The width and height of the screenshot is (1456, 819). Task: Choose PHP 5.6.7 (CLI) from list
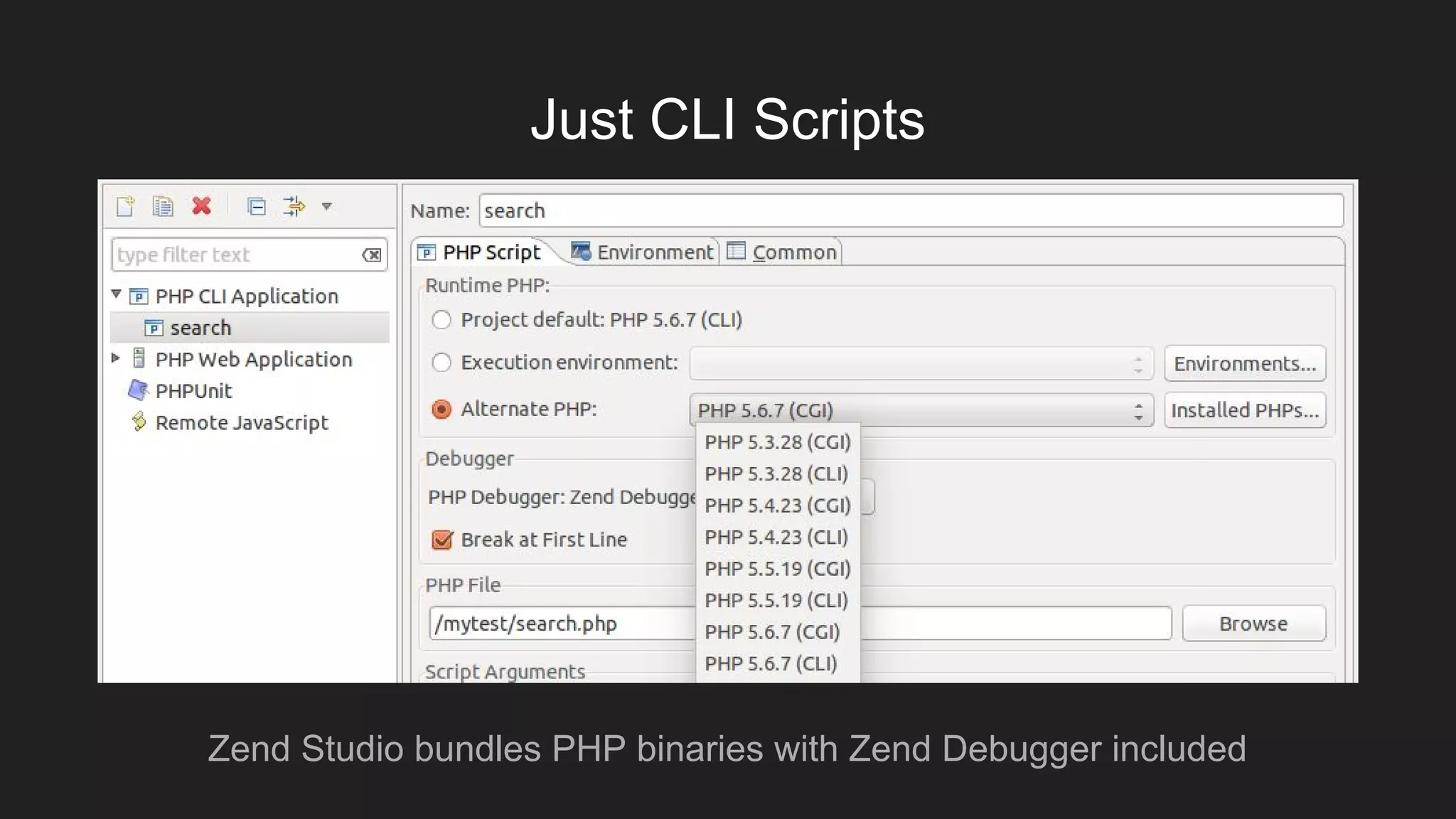pyautogui.click(x=778, y=664)
